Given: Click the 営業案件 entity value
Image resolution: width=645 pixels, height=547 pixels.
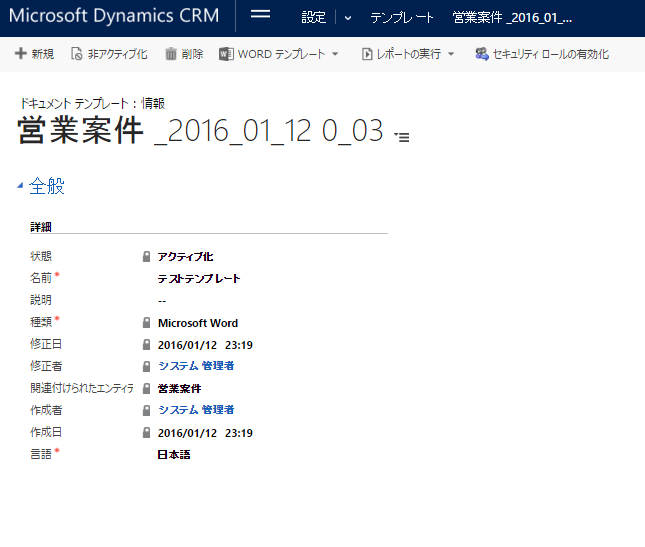Looking at the screenshot, I should 179,389.
